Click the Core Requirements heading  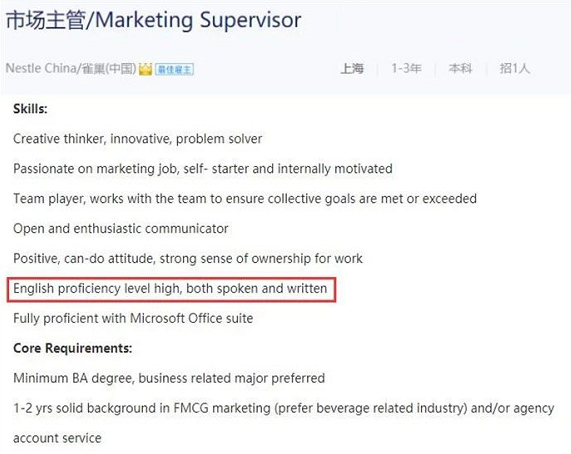[x=72, y=348]
